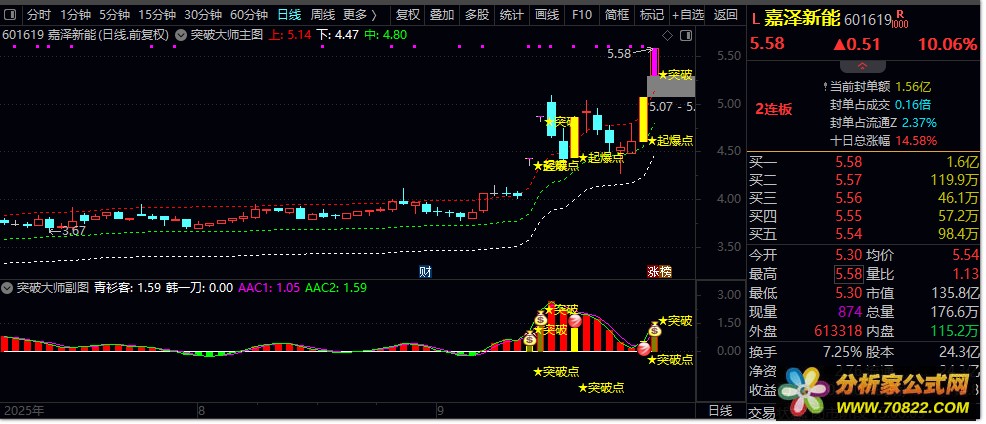986x424 pixels.
Task: Click the 多股 multi-stock button
Action: (477, 14)
